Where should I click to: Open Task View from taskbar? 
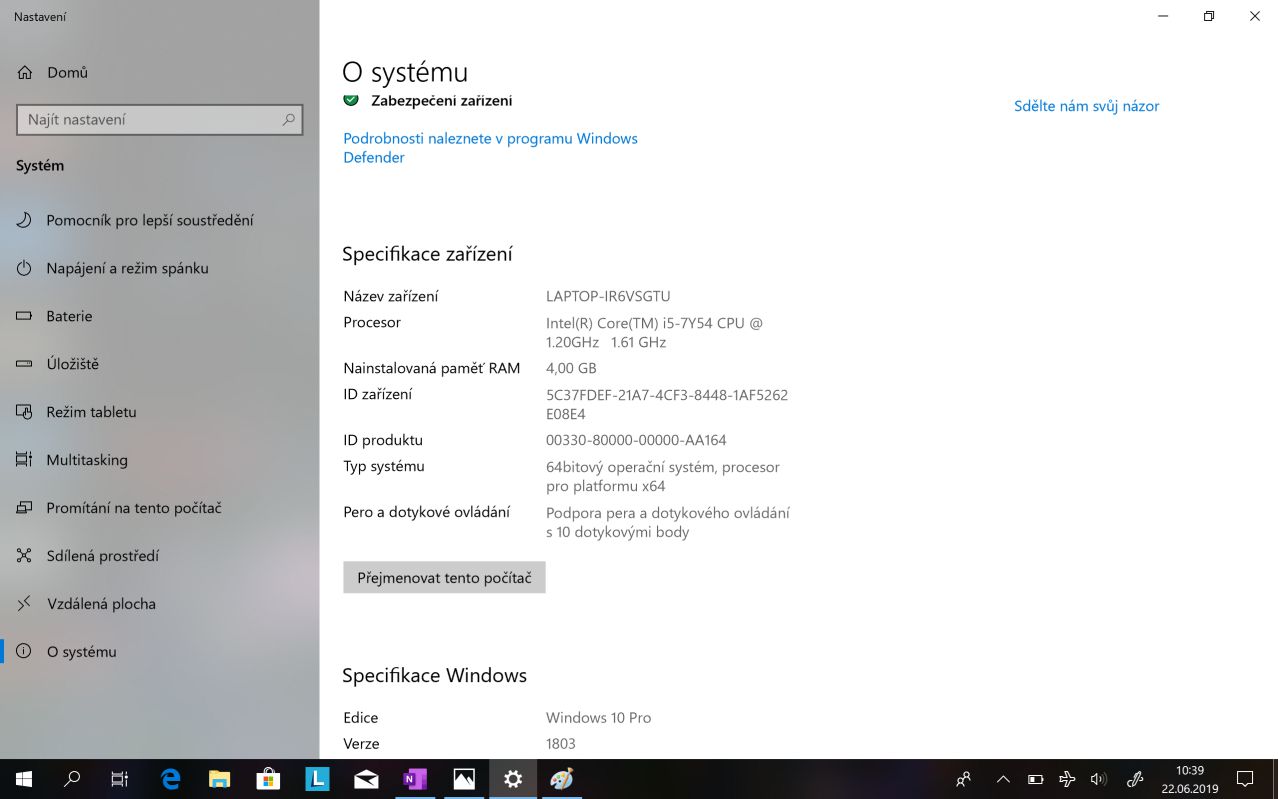click(x=120, y=779)
